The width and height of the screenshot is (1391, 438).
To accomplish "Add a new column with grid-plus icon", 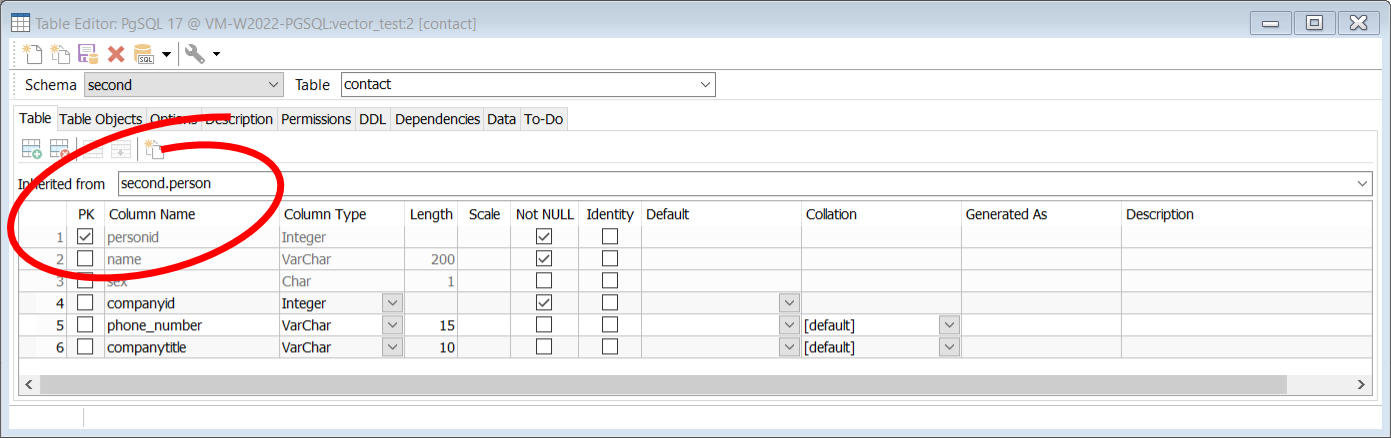I will (x=31, y=150).
